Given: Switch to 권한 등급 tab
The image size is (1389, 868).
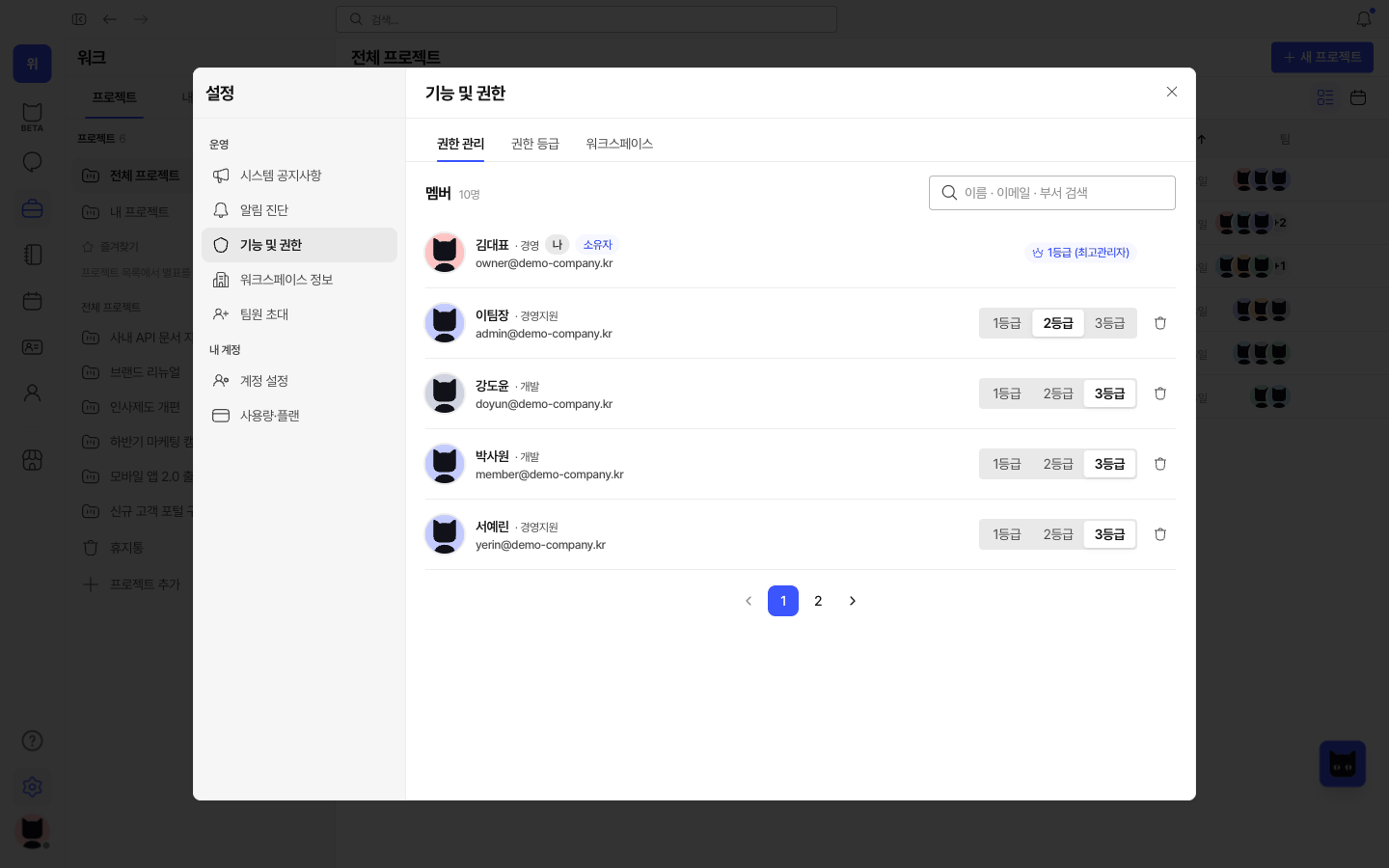Looking at the screenshot, I should point(535,144).
